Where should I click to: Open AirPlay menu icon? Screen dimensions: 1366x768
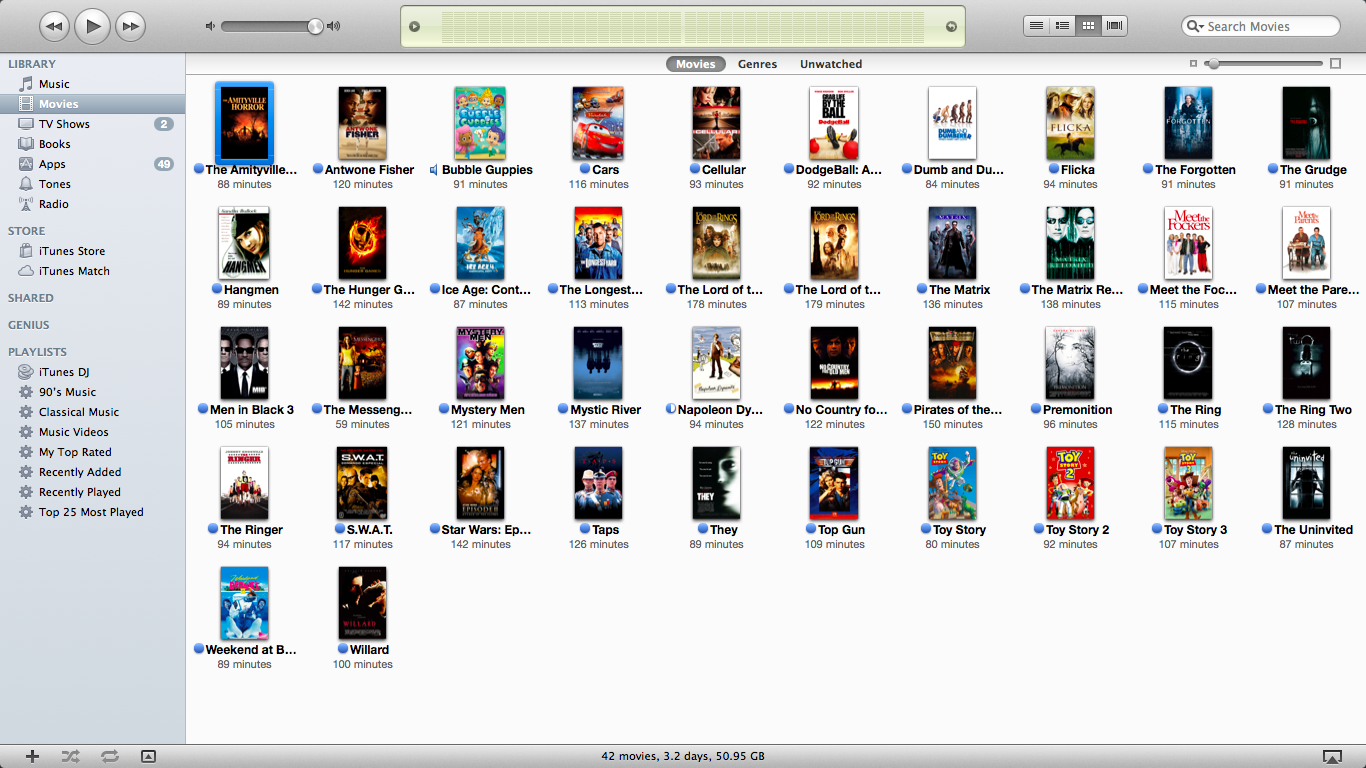tap(1332, 756)
